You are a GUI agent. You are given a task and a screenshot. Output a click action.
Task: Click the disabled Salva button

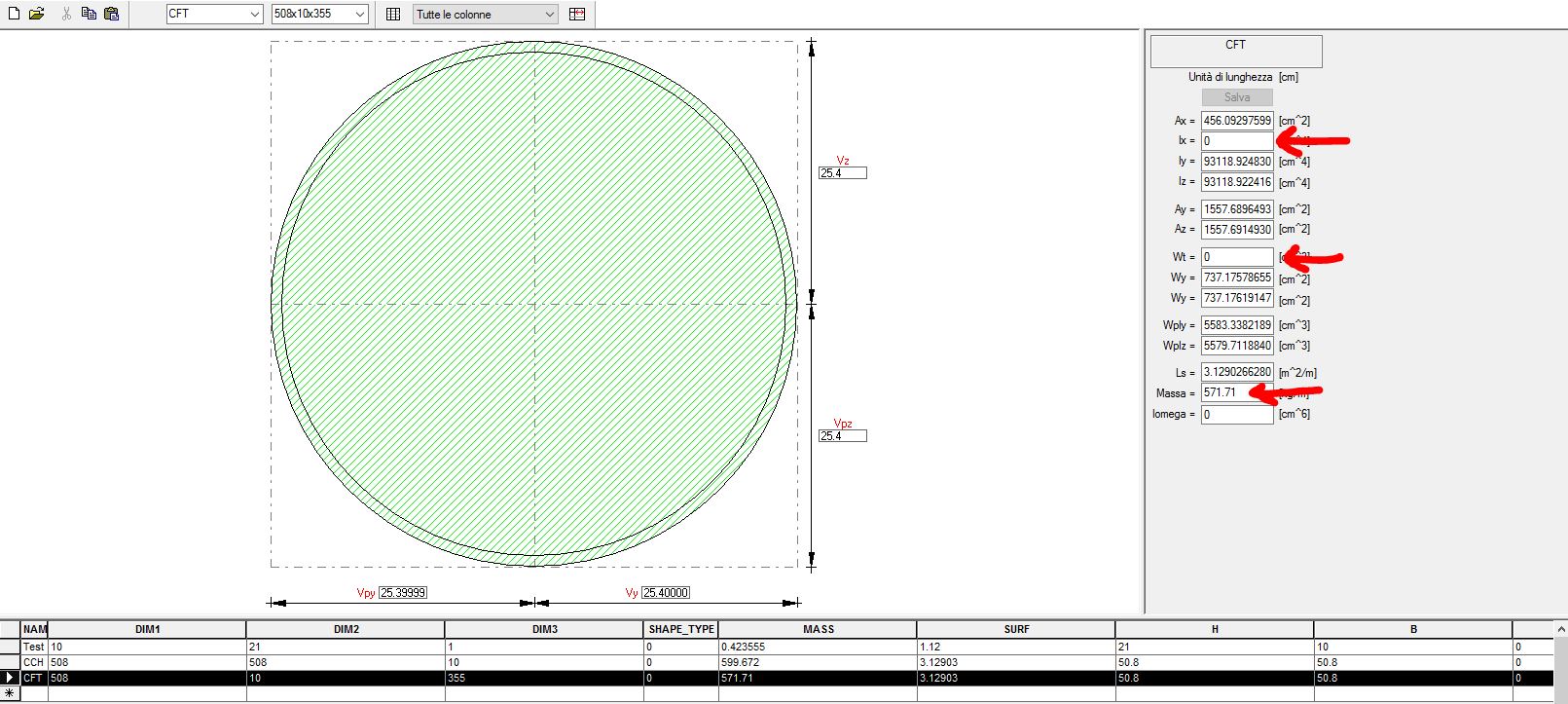(x=1237, y=97)
